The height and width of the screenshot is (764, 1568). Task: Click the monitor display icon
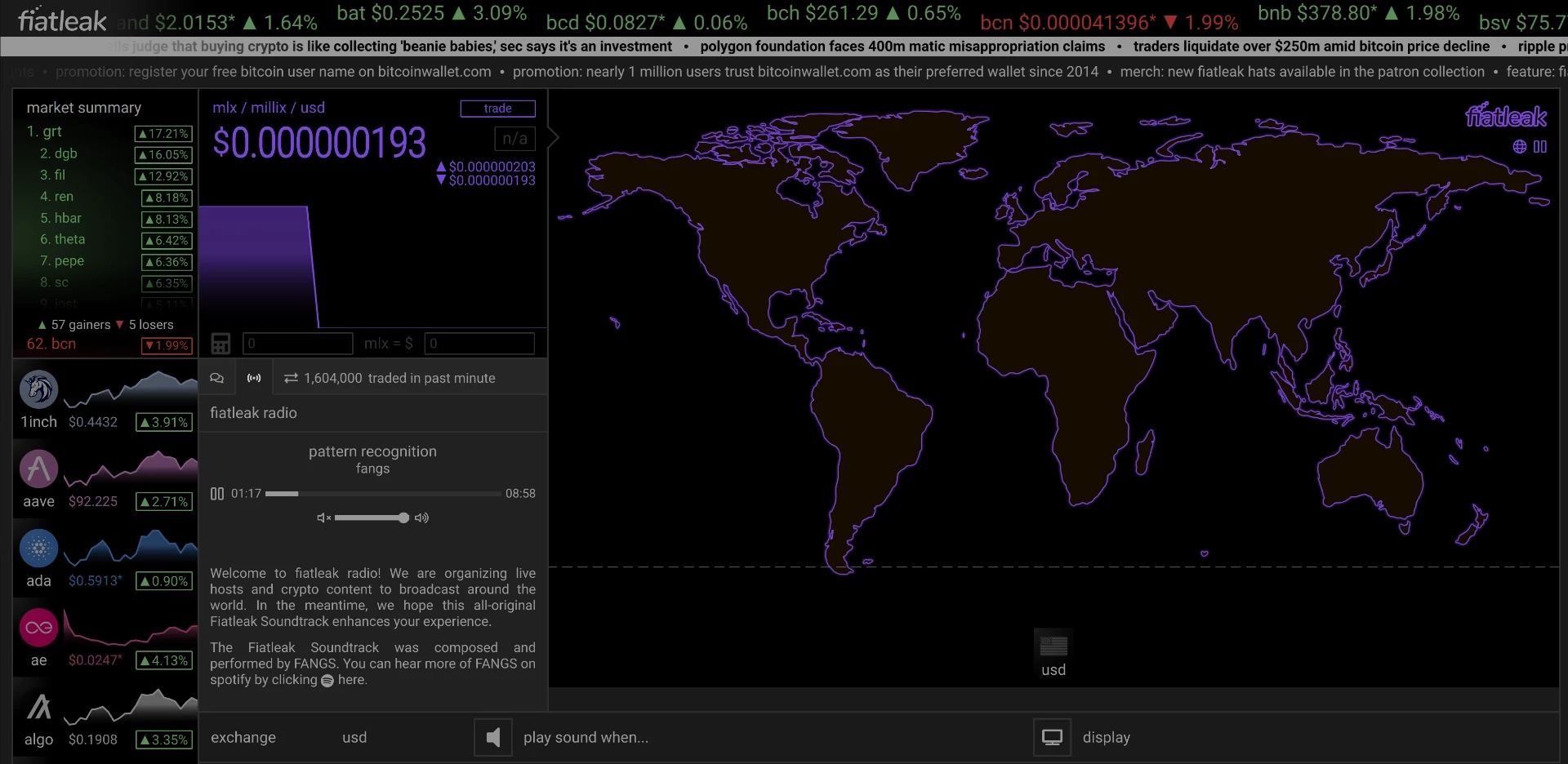(x=1052, y=738)
